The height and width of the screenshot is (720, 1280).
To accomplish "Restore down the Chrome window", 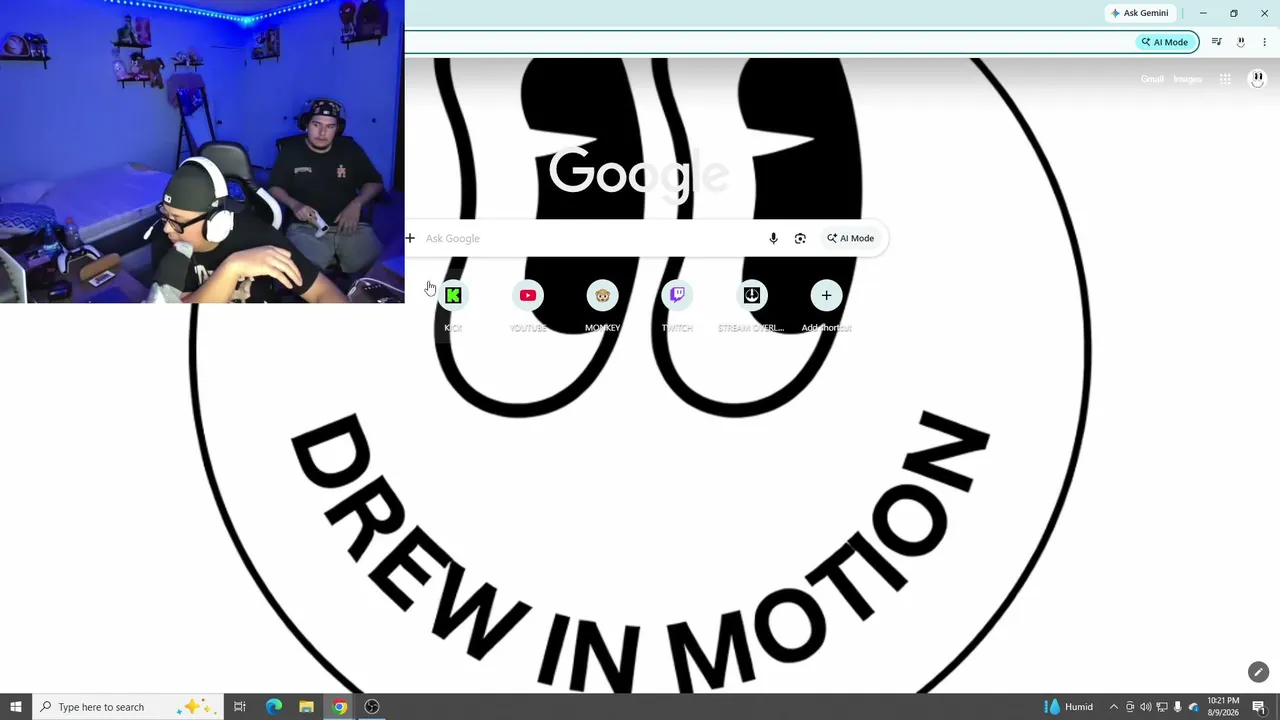I will click(x=1234, y=13).
